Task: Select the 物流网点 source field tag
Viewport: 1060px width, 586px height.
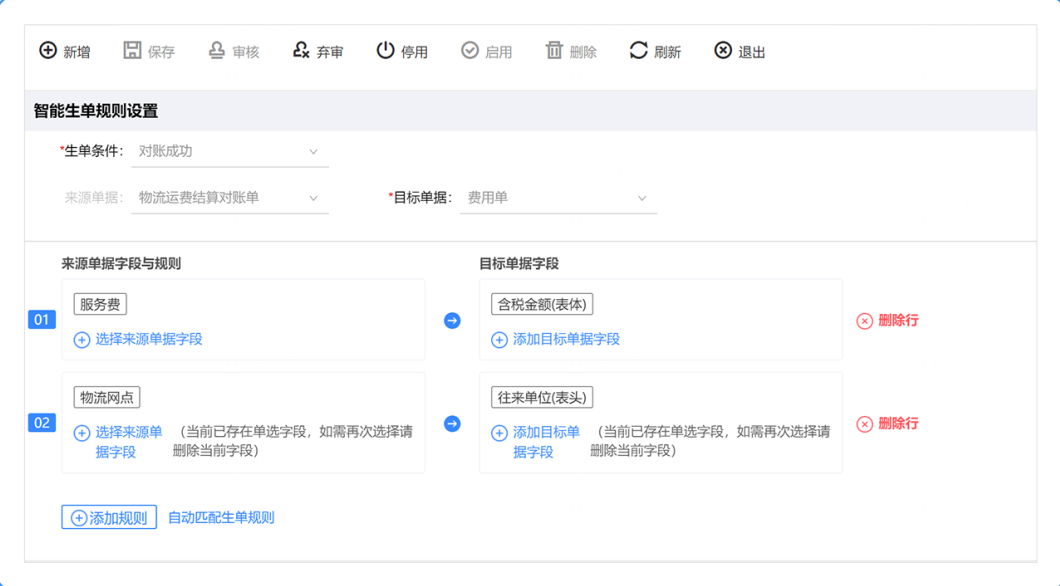Action: (107, 397)
